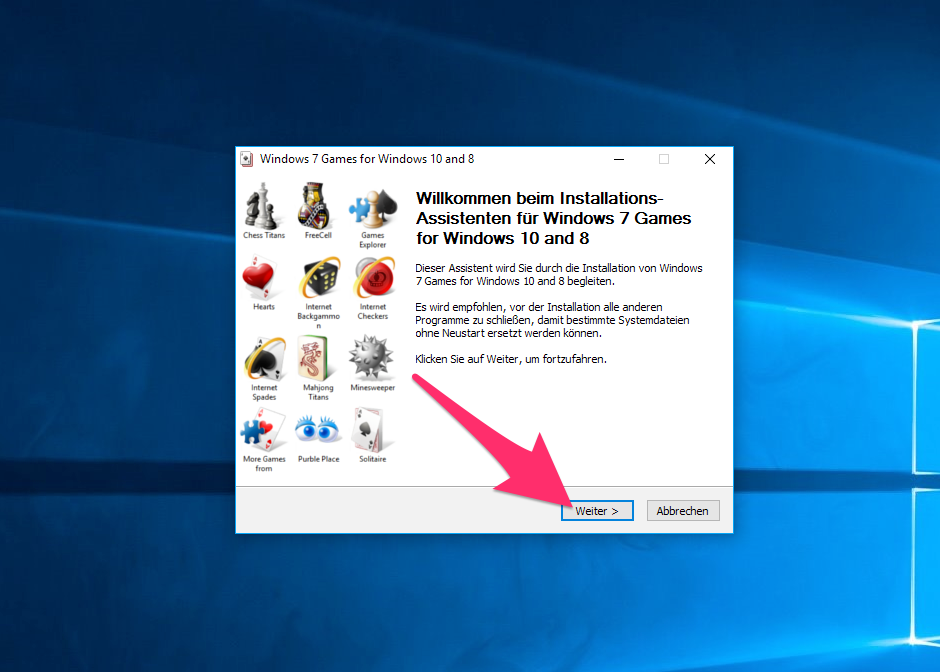Click the More Games puzzle icon
The width and height of the screenshot is (940, 672).
(x=262, y=430)
